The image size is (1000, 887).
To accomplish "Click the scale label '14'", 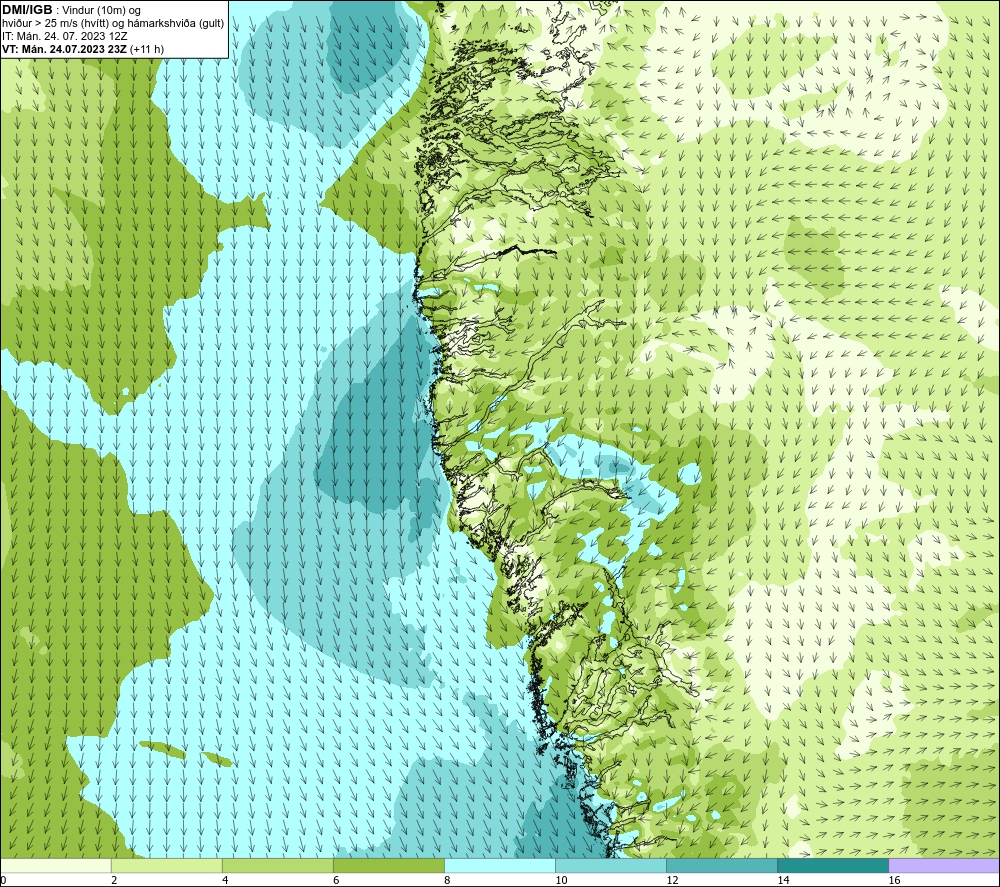I will point(783,880).
